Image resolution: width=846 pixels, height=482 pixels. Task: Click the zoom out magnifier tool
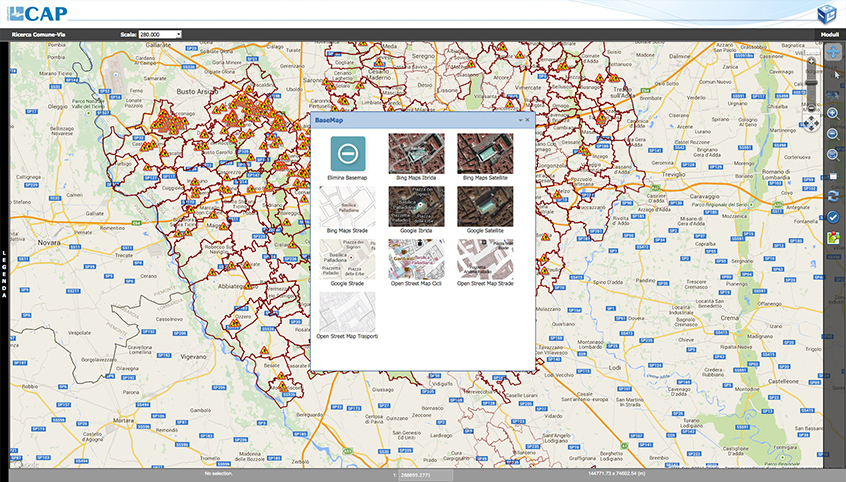(x=833, y=134)
